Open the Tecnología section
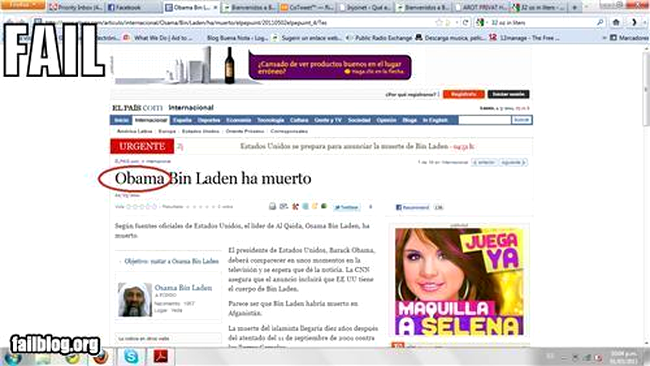Viewport: 650px width, 366px height. [x=271, y=120]
